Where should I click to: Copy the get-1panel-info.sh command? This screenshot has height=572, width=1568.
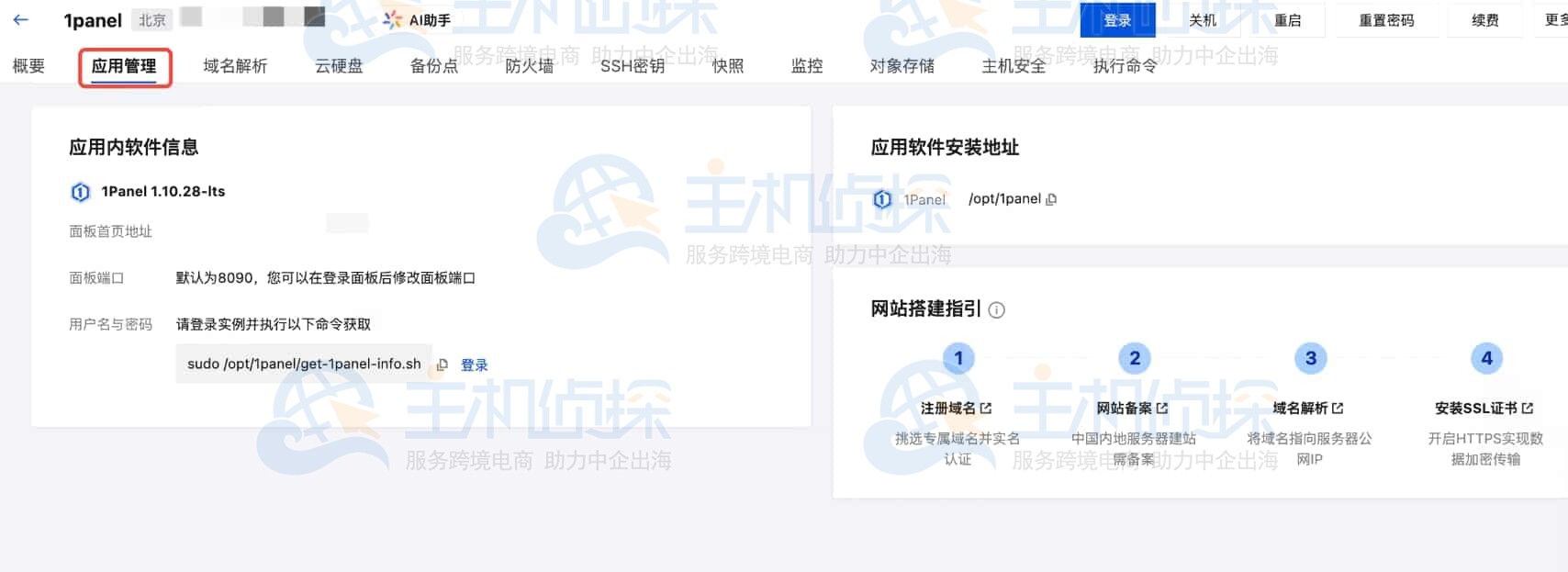coord(442,365)
